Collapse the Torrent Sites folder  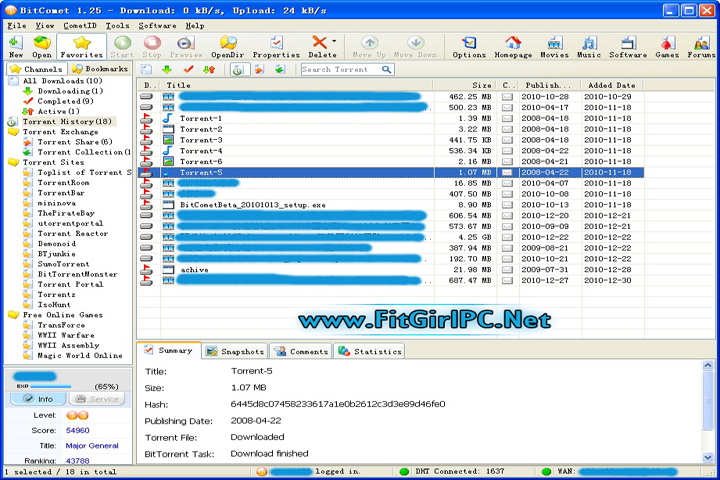[x=12, y=162]
